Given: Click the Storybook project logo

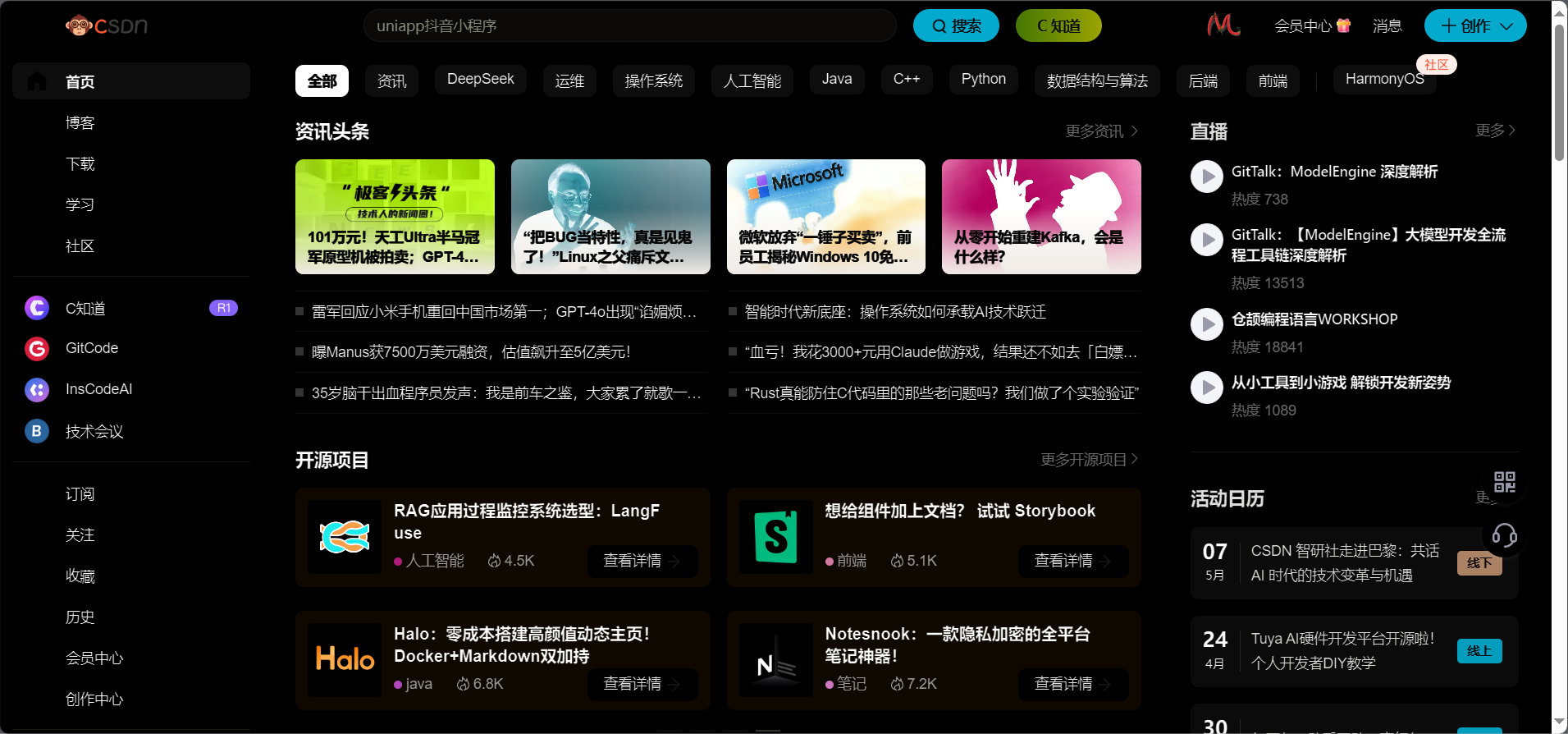Looking at the screenshot, I should pyautogui.click(x=776, y=537).
